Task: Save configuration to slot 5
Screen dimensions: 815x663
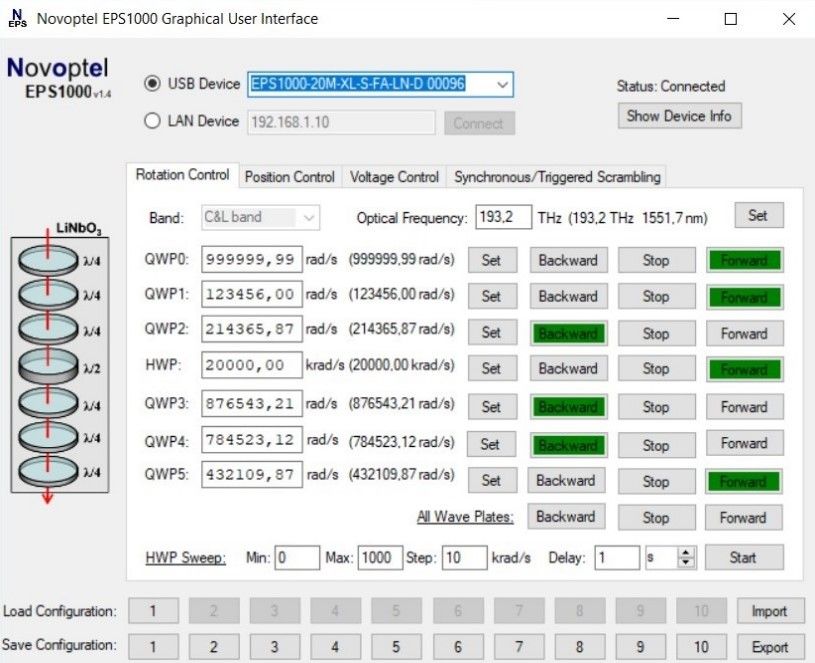Action: pos(397,646)
